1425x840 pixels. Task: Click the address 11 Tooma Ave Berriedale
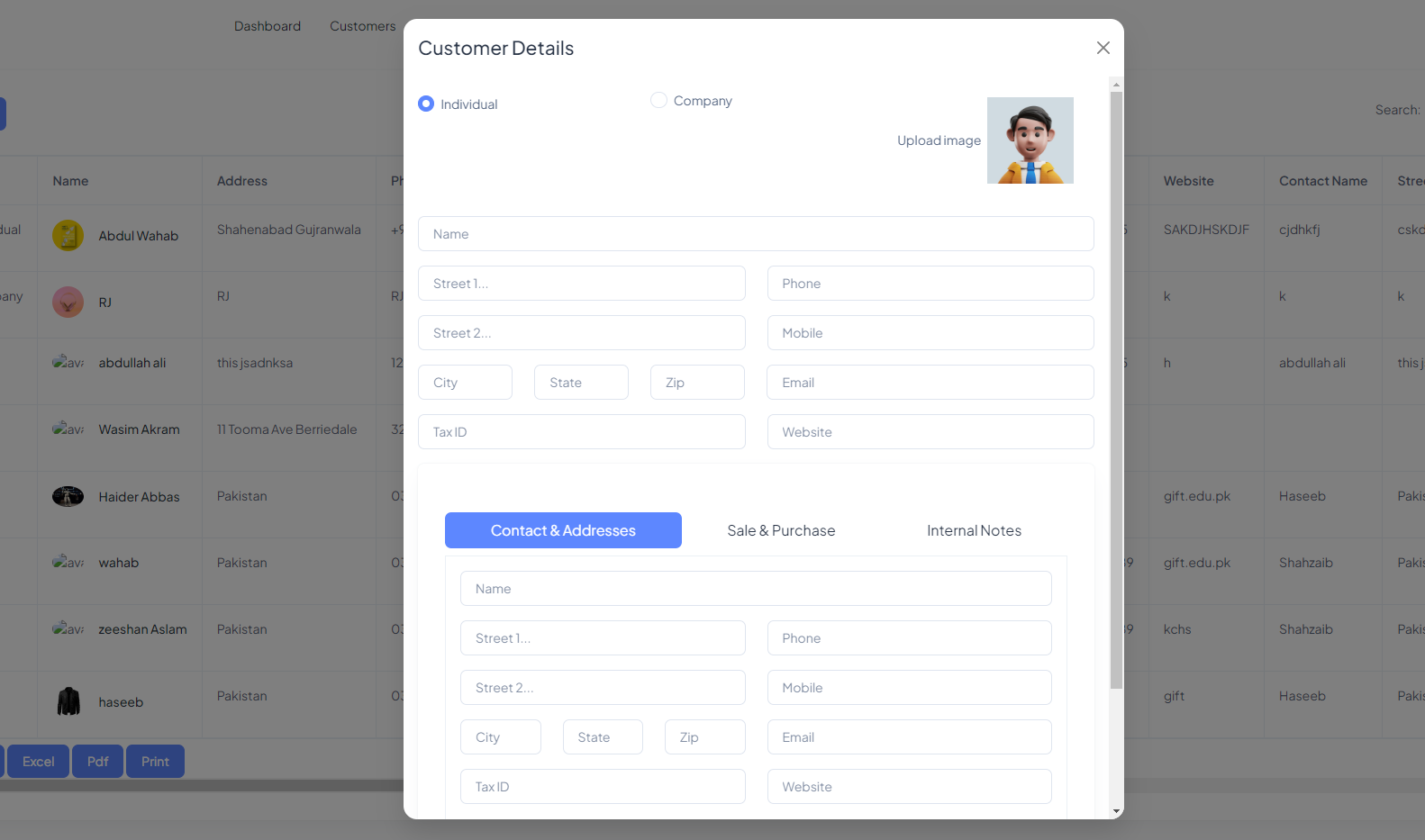(287, 429)
